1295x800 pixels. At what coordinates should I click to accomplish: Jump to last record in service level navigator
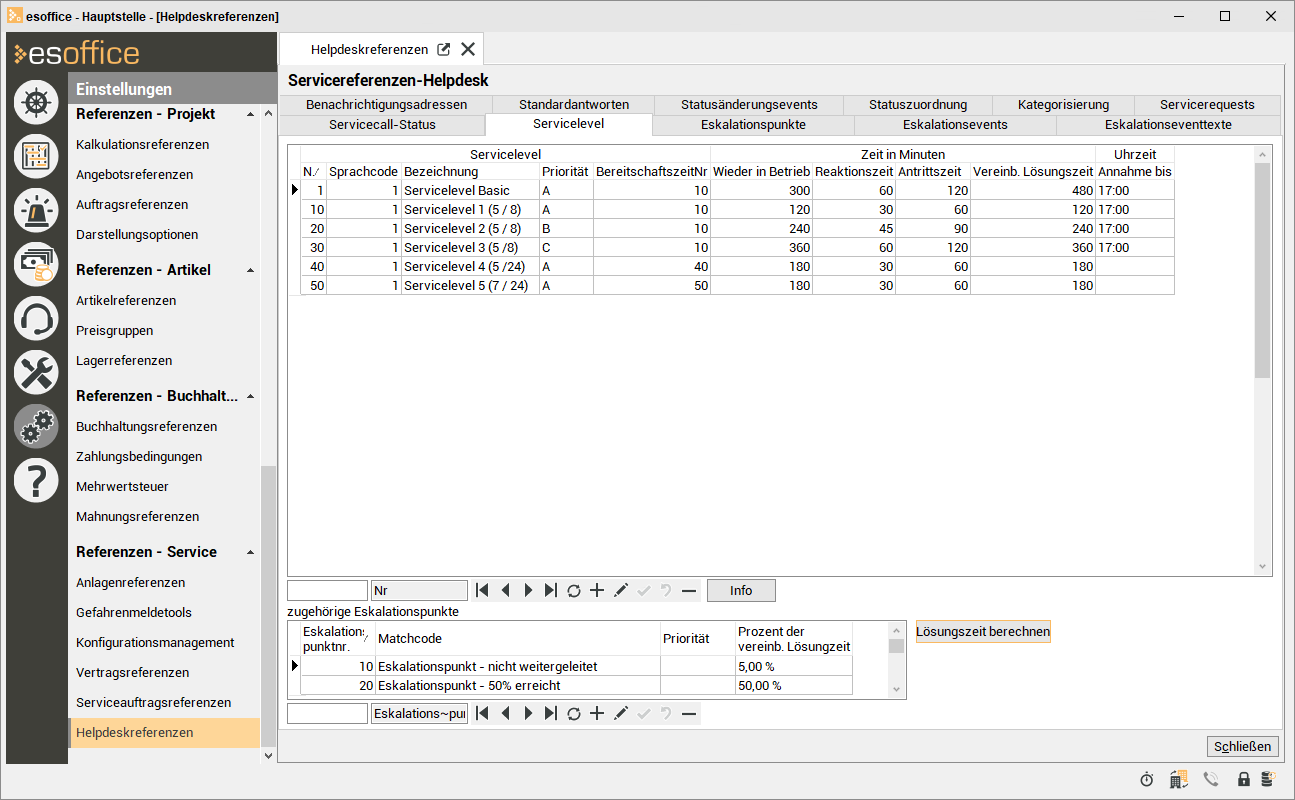pos(551,591)
